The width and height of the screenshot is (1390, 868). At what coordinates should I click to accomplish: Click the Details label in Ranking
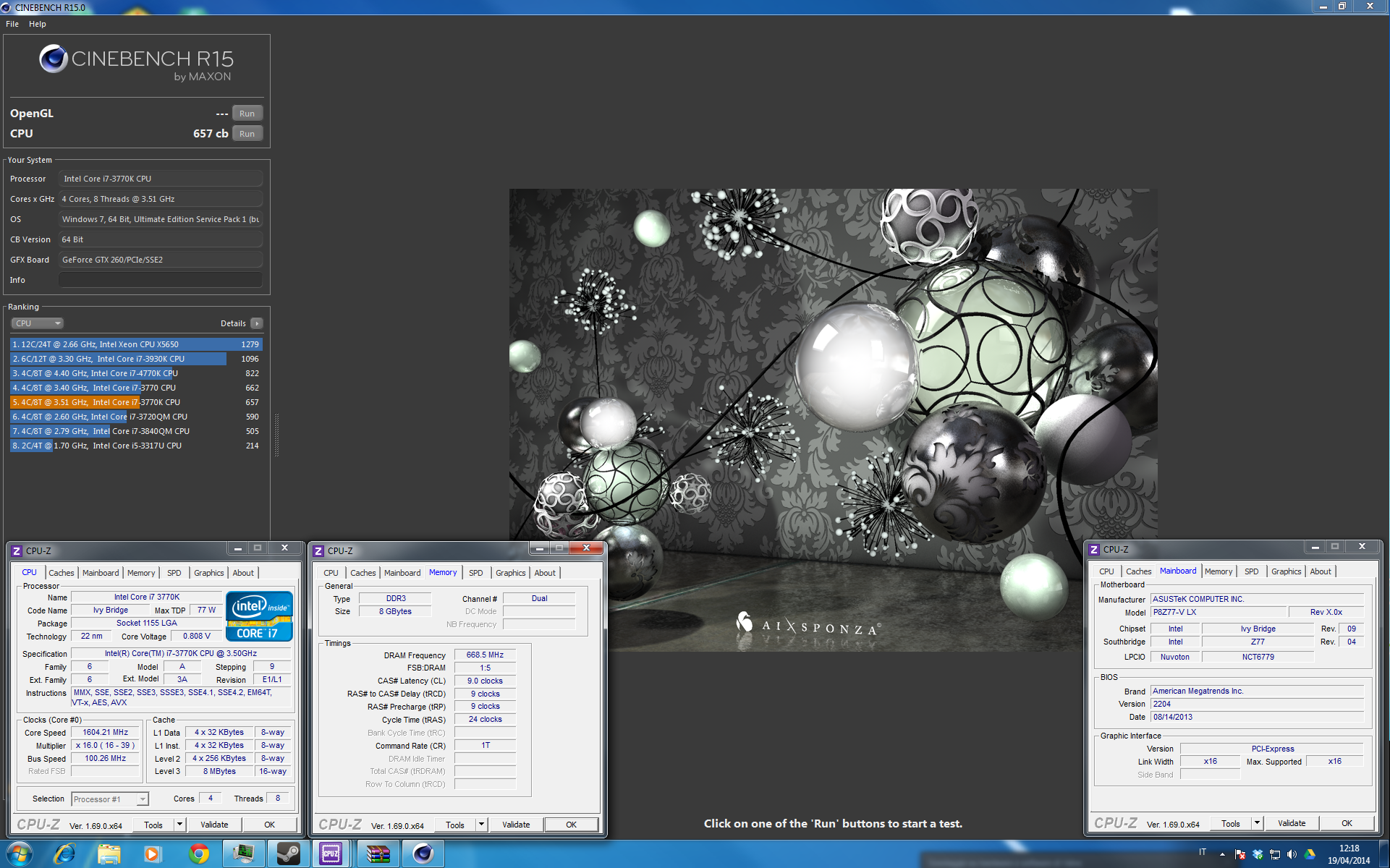click(233, 323)
